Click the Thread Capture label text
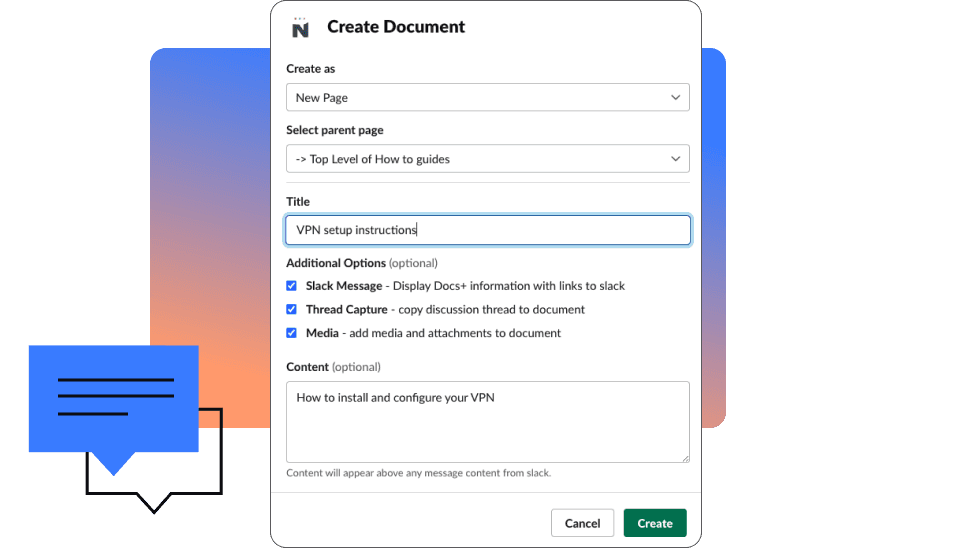 point(346,310)
